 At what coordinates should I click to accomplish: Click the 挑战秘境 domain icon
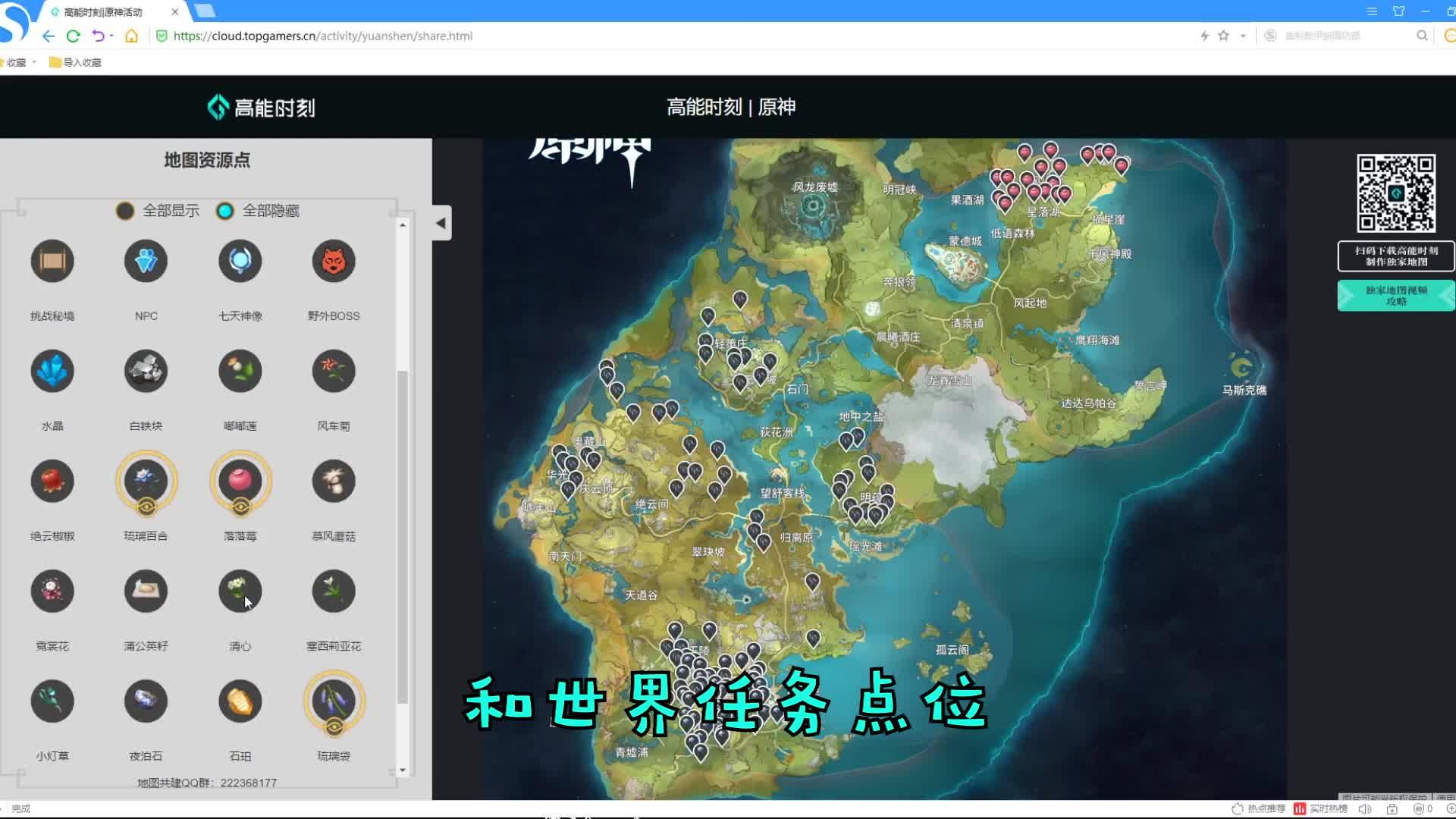tap(52, 261)
